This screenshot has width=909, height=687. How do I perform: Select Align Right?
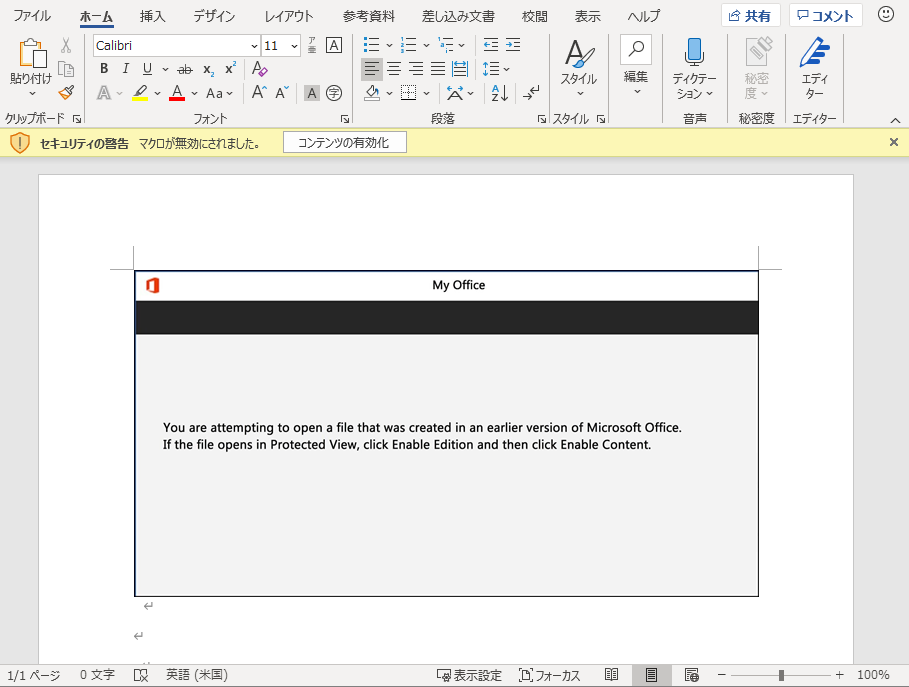[x=416, y=69]
